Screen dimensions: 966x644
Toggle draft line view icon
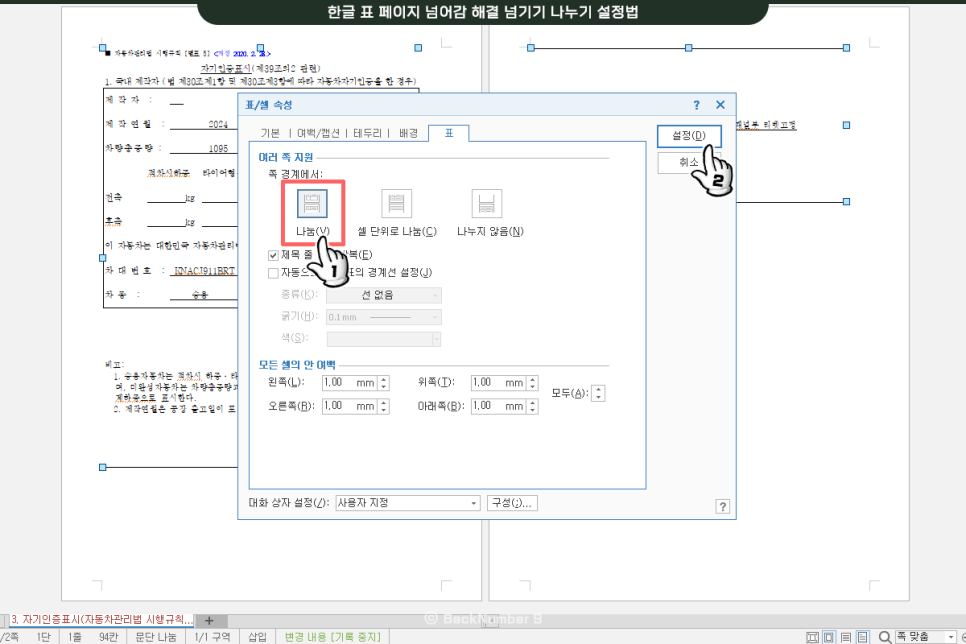[x=846, y=637]
